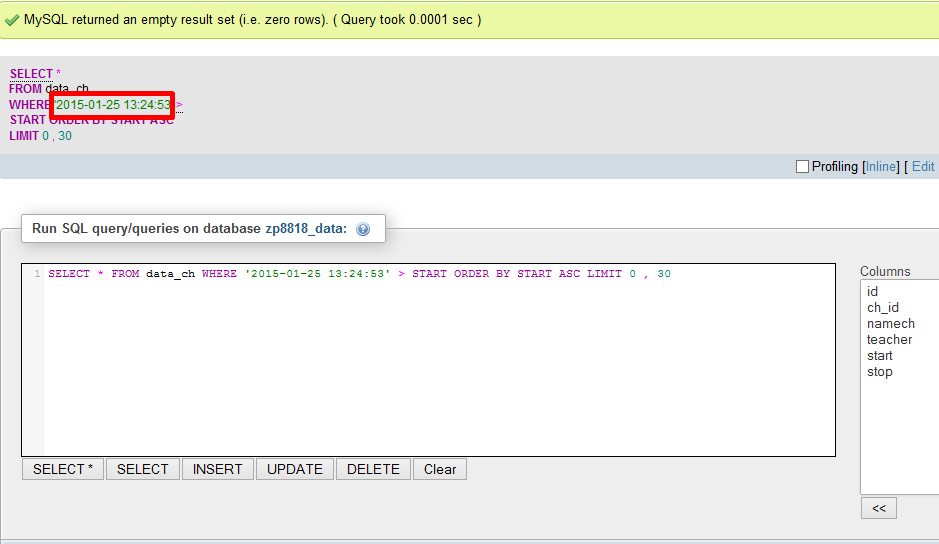Click the green success checkmark icon

coord(11,20)
